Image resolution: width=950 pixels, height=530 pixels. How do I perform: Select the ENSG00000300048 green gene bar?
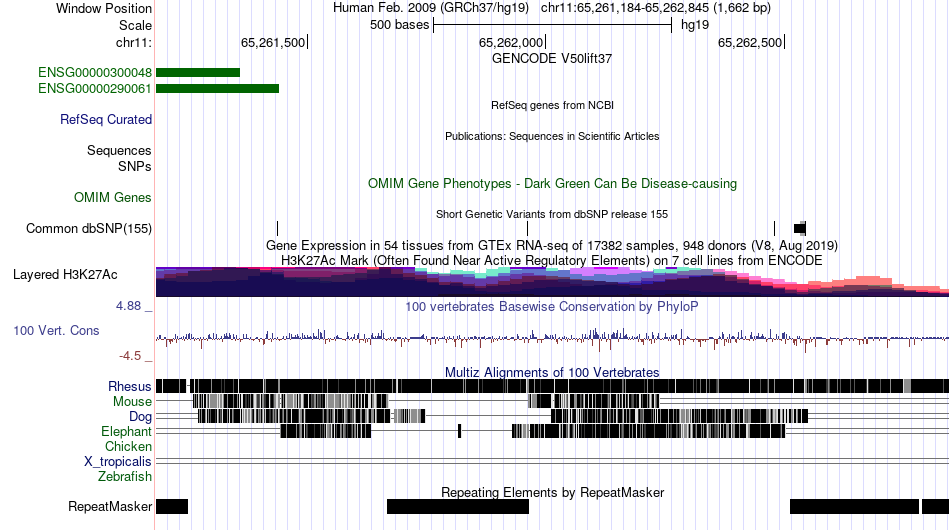[198, 73]
